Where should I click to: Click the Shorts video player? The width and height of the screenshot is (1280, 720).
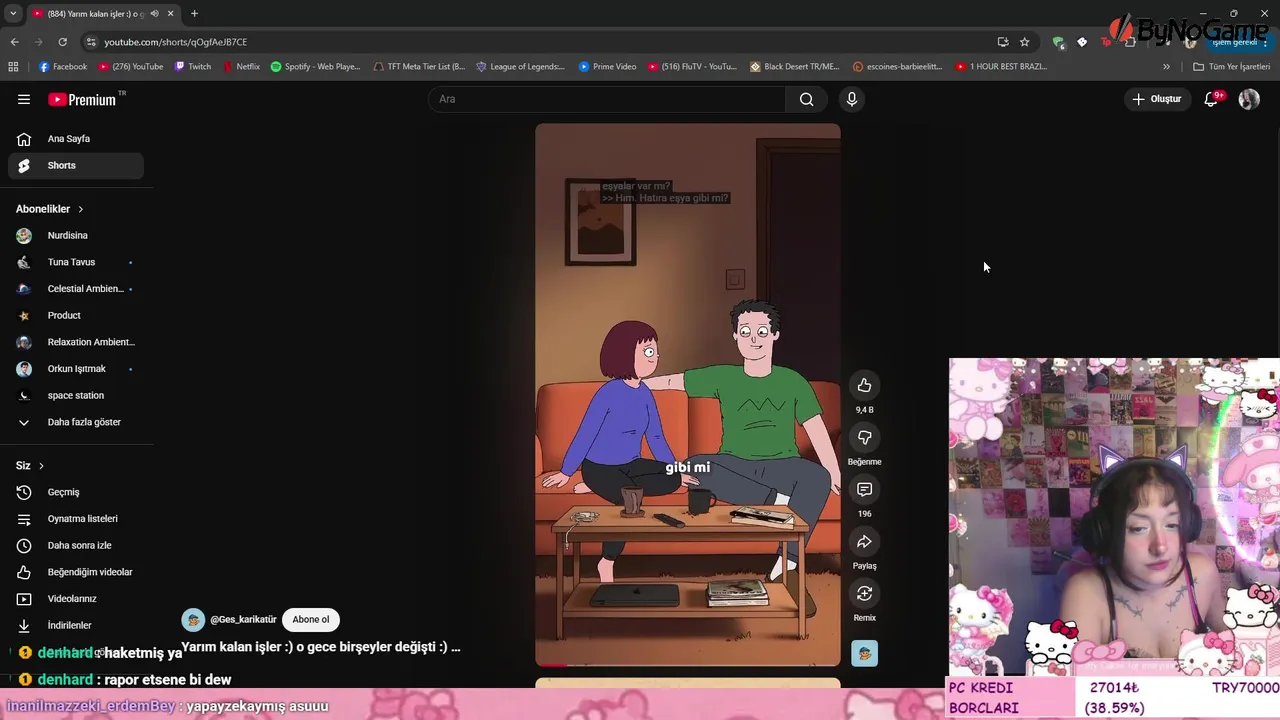(688, 395)
